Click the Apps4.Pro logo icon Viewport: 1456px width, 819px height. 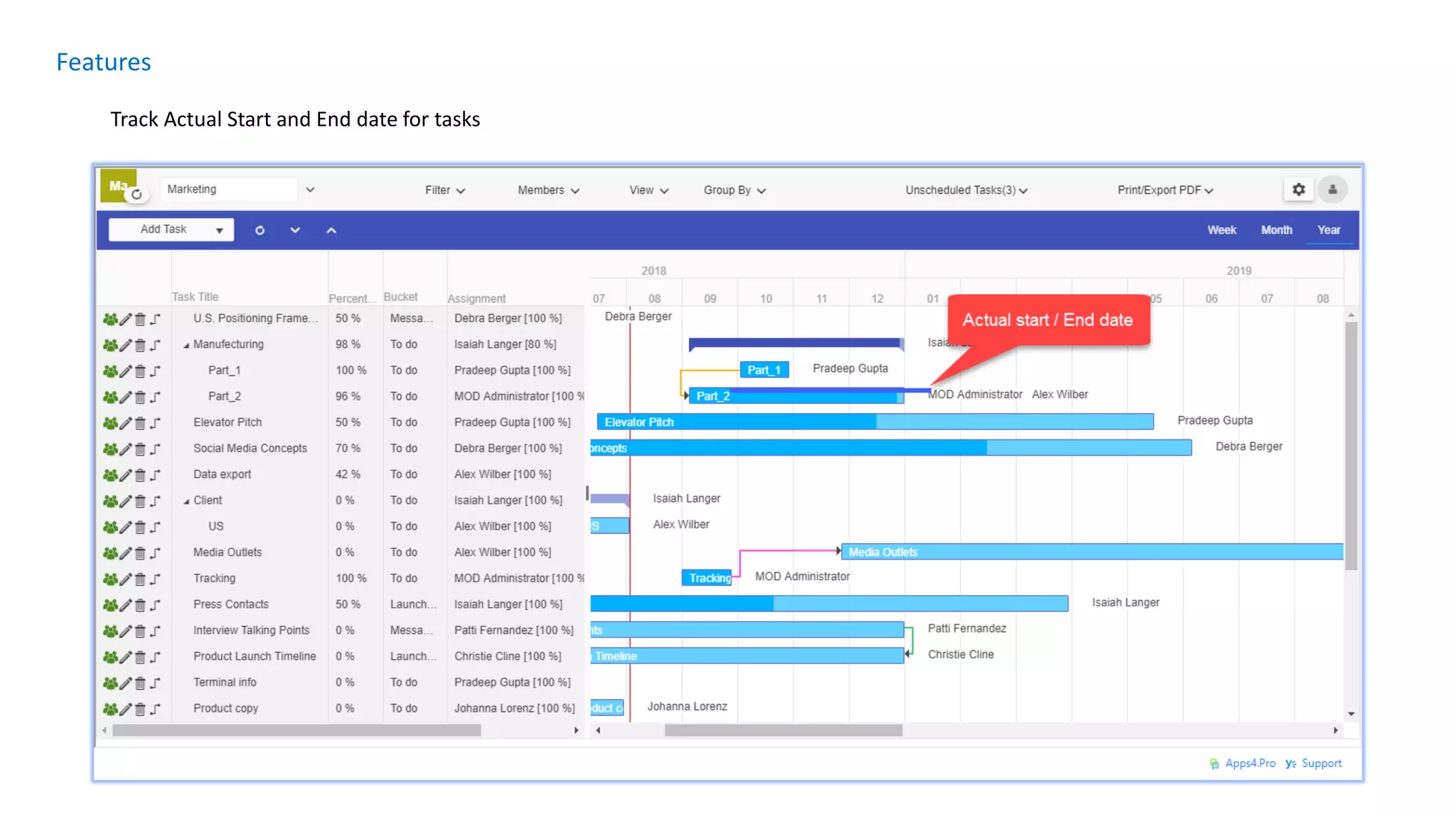pyautogui.click(x=1214, y=764)
